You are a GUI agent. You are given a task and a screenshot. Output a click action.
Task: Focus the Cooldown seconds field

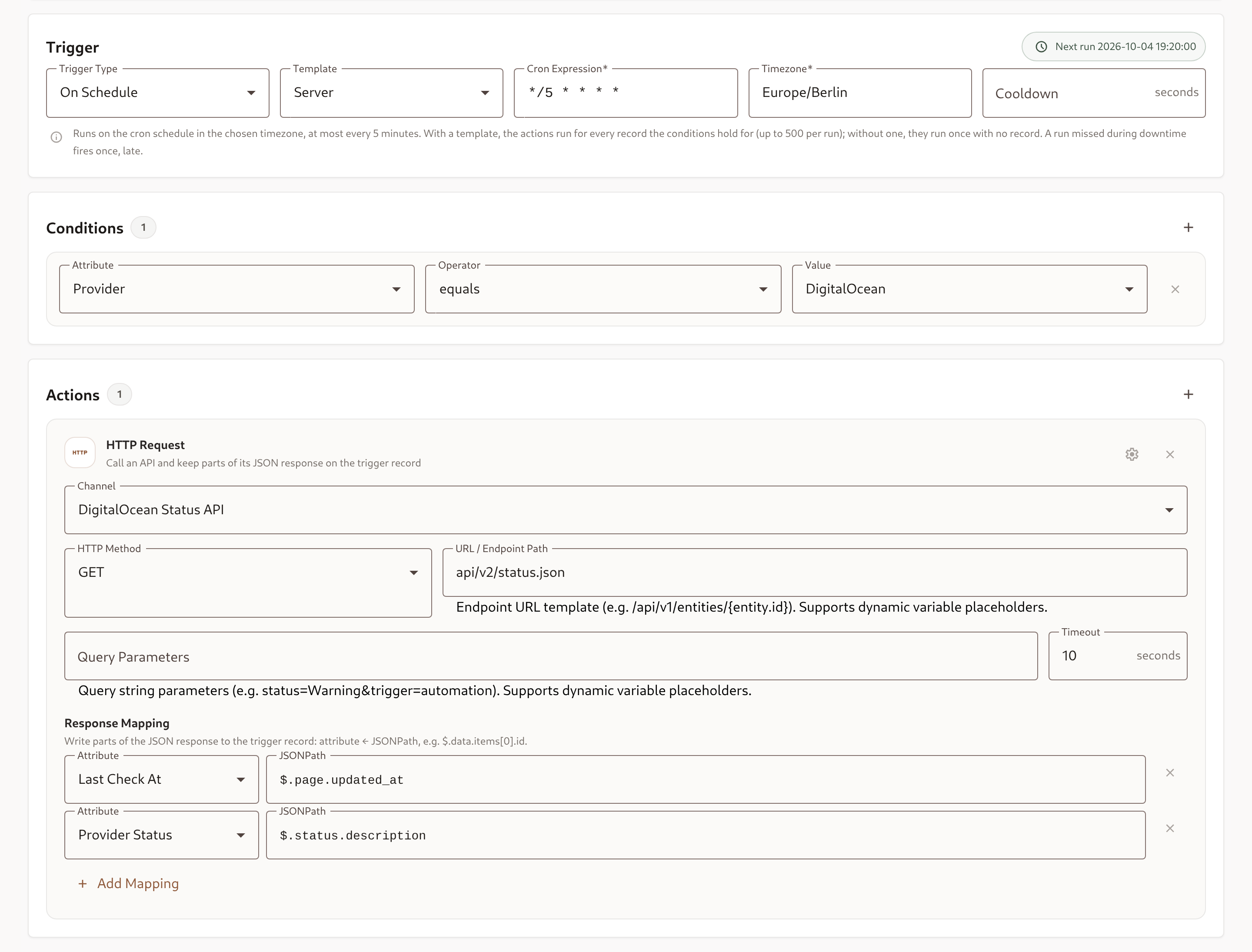tap(1094, 93)
